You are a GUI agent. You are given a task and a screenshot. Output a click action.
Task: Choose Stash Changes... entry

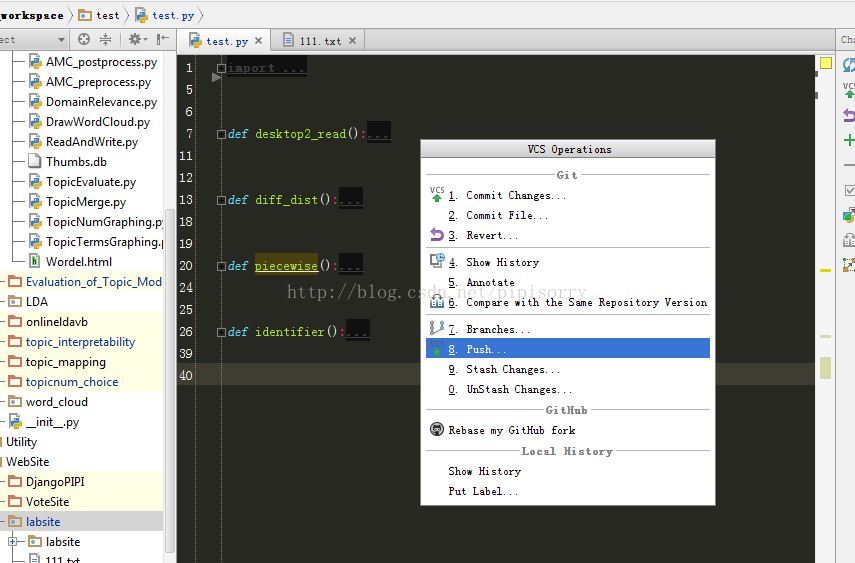[568, 369]
